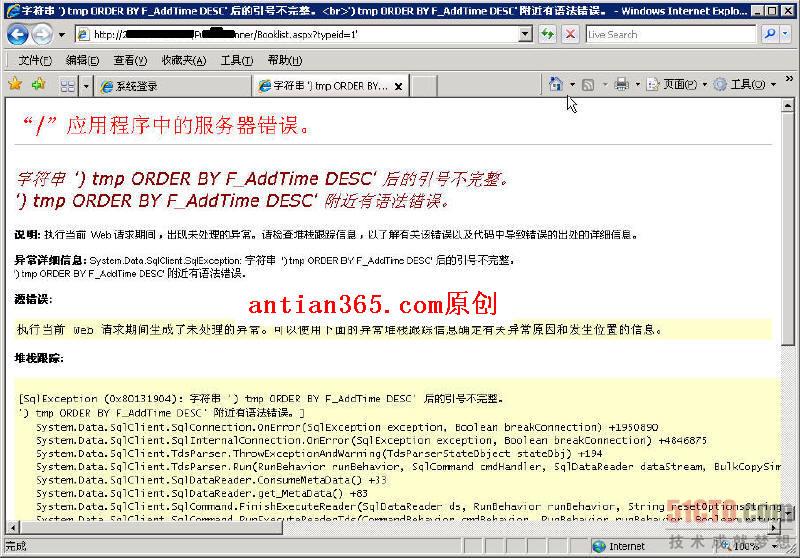This screenshot has height=558, width=800.
Task: Click the RSS feeds icon
Action: [588, 85]
